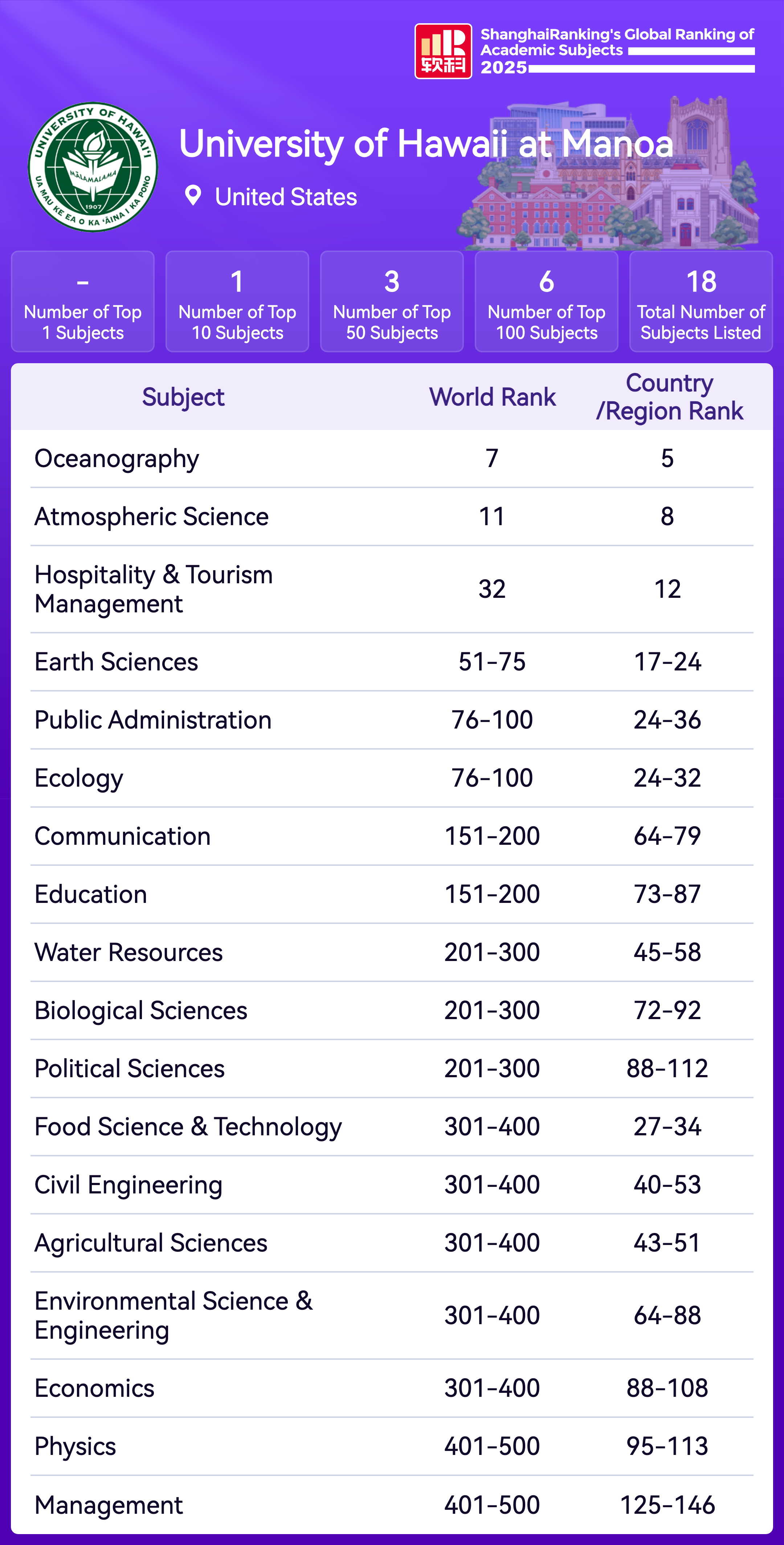Click the University of Hawaii seal
This screenshot has height=1545, width=784.
click(x=93, y=167)
